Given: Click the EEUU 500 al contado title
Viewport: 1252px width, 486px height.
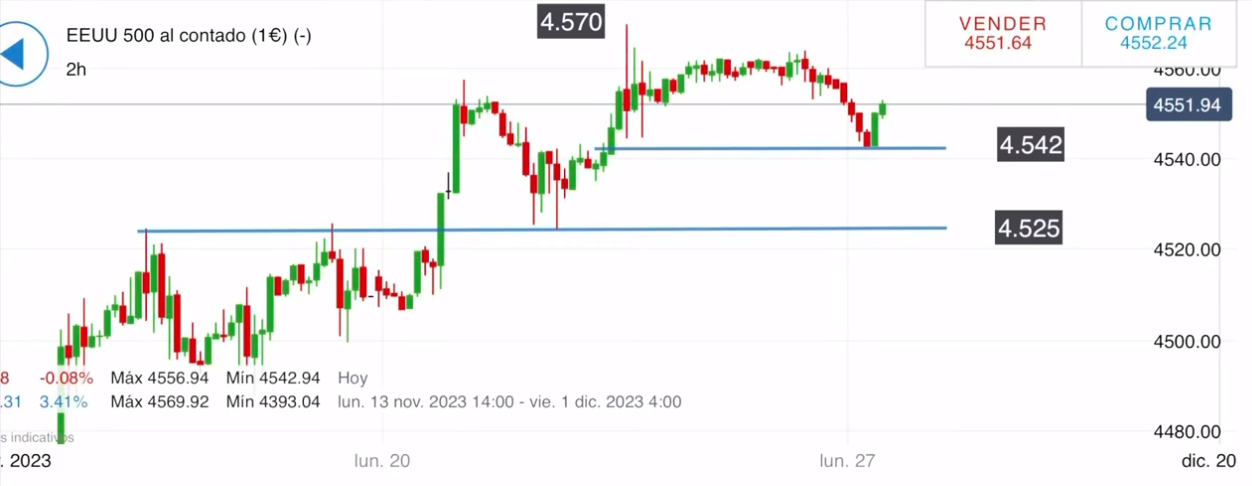Looking at the screenshot, I should click(188, 35).
